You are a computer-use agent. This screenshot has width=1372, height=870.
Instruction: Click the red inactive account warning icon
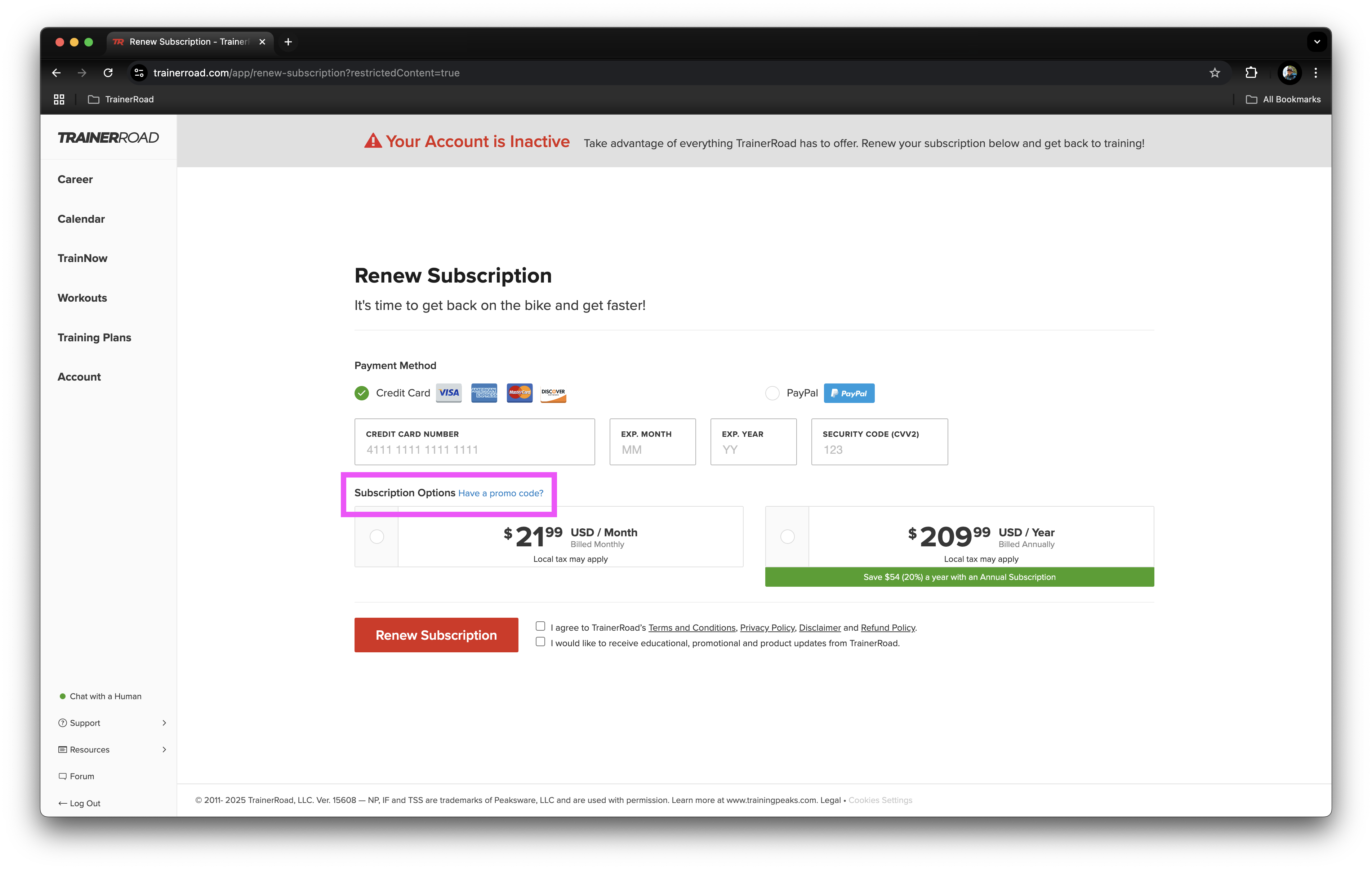373,141
